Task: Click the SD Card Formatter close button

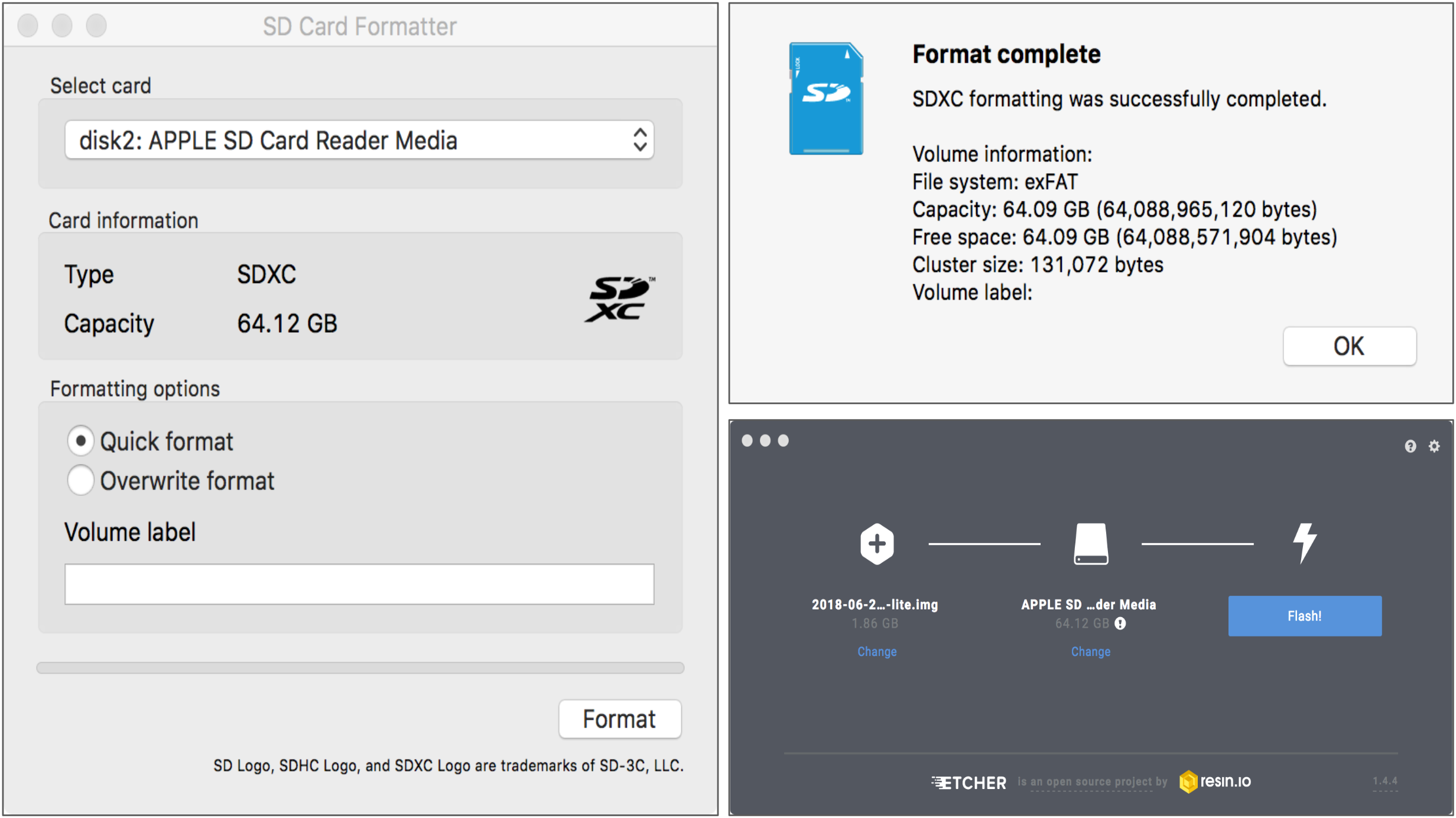Action: tap(28, 25)
